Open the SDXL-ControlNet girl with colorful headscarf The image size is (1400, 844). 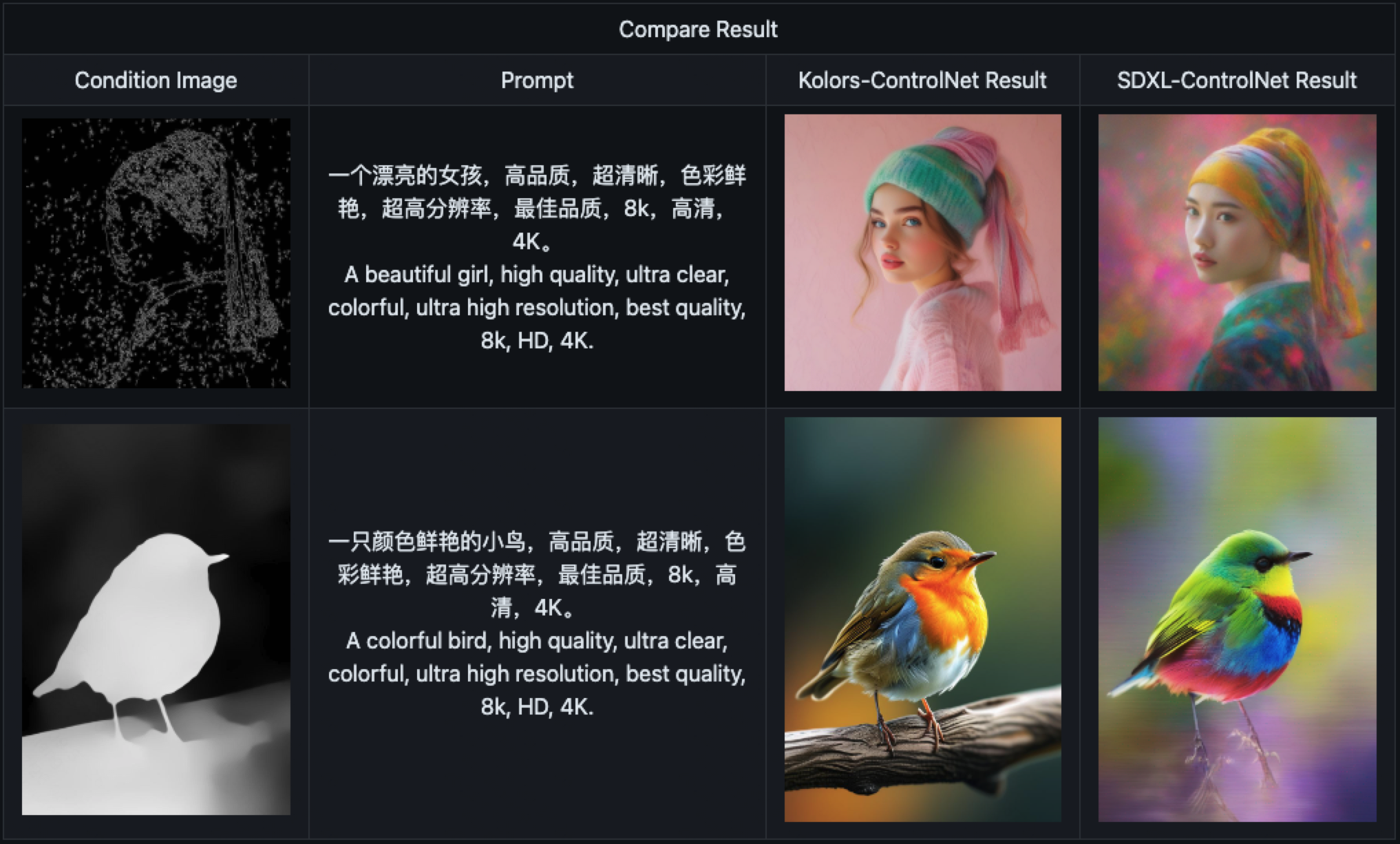(1238, 253)
